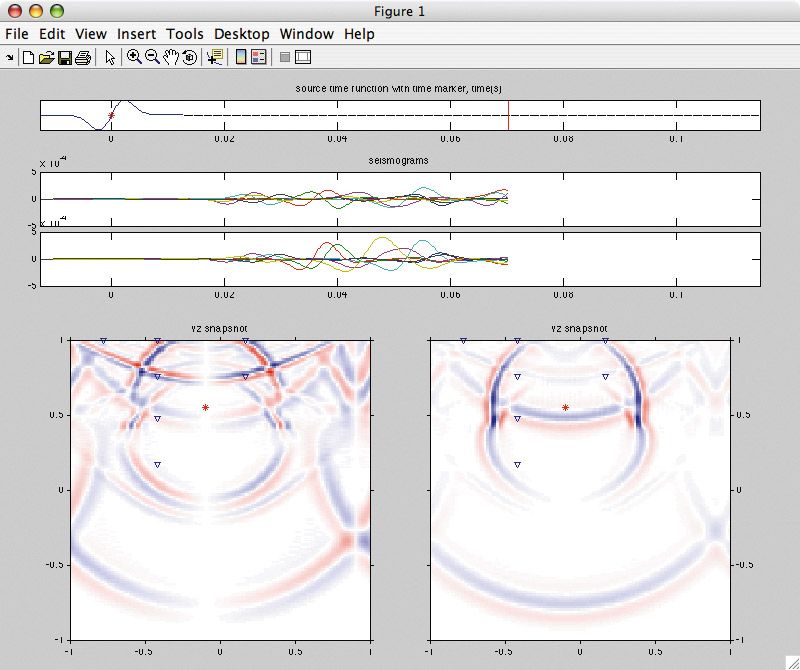Click the Open file folder icon
The width and height of the screenshot is (800, 670).
click(x=45, y=57)
